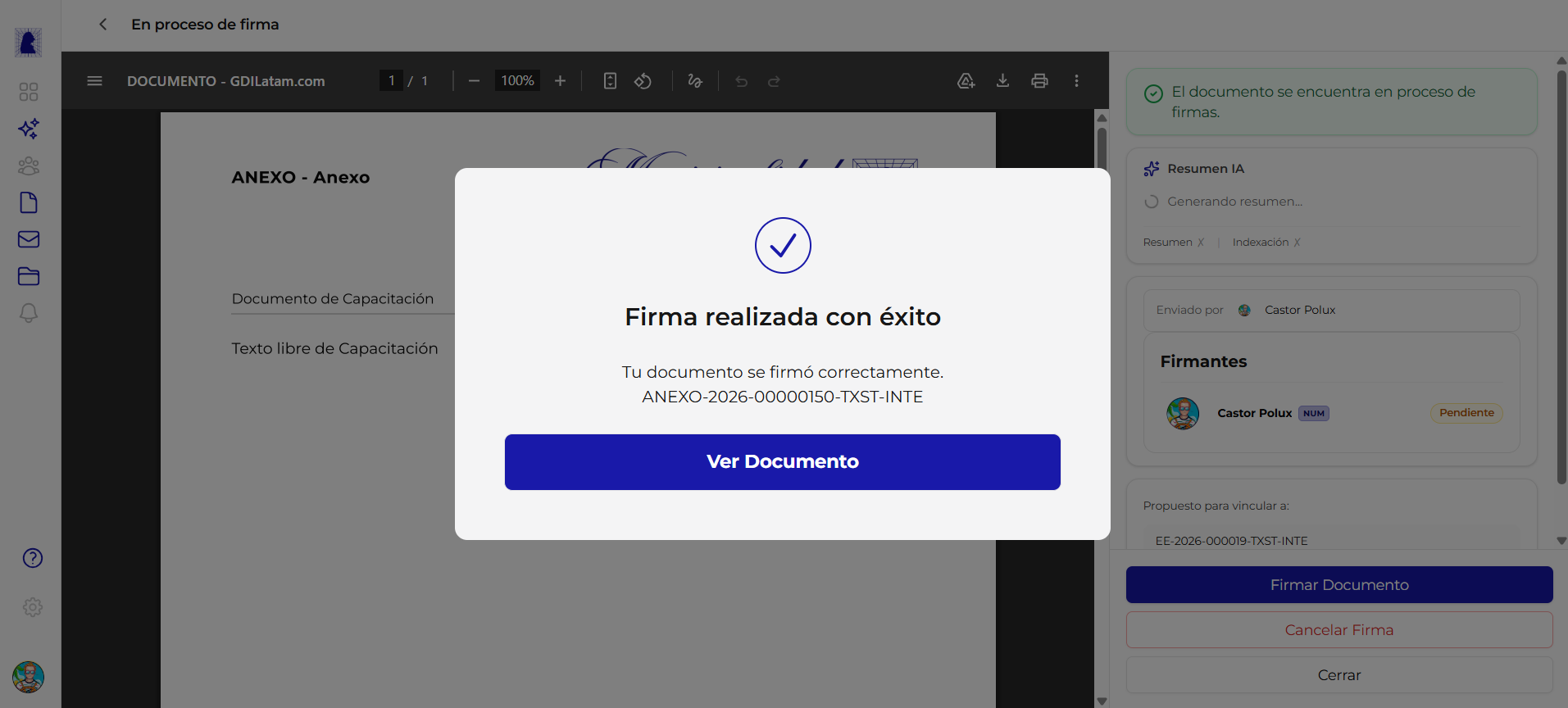The image size is (1568, 708).
Task: Click the Firmar Documento button
Action: (1338, 585)
